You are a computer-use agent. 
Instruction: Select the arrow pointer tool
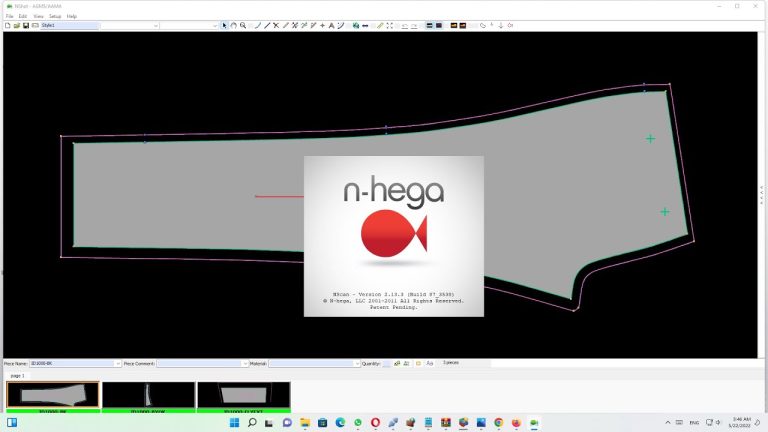click(x=224, y=25)
